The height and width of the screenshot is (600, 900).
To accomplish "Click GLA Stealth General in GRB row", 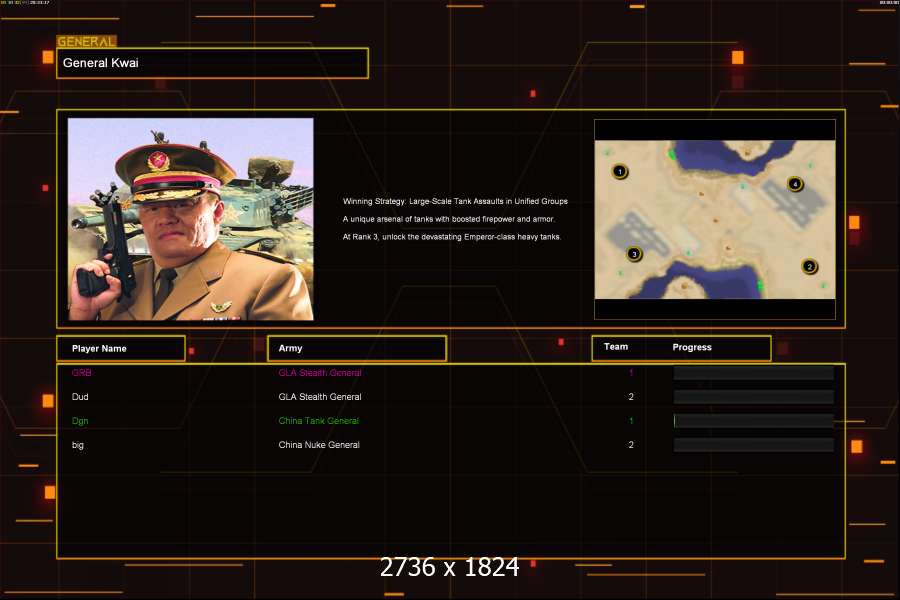I will (320, 373).
